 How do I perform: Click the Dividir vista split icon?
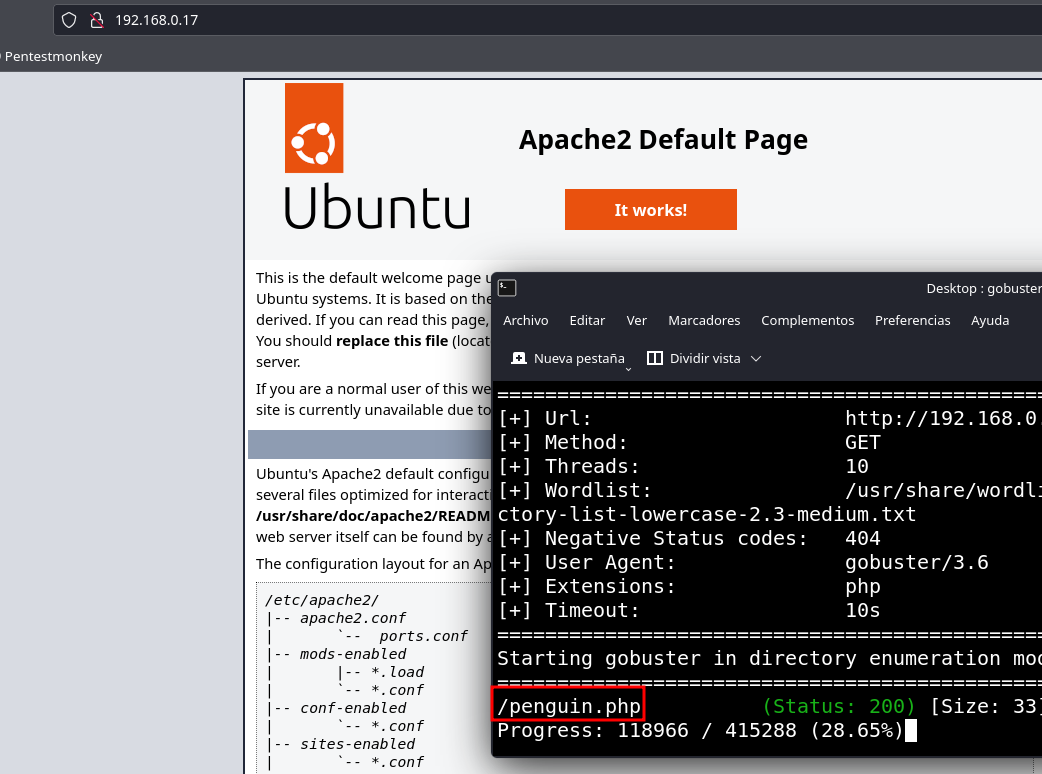click(655, 358)
